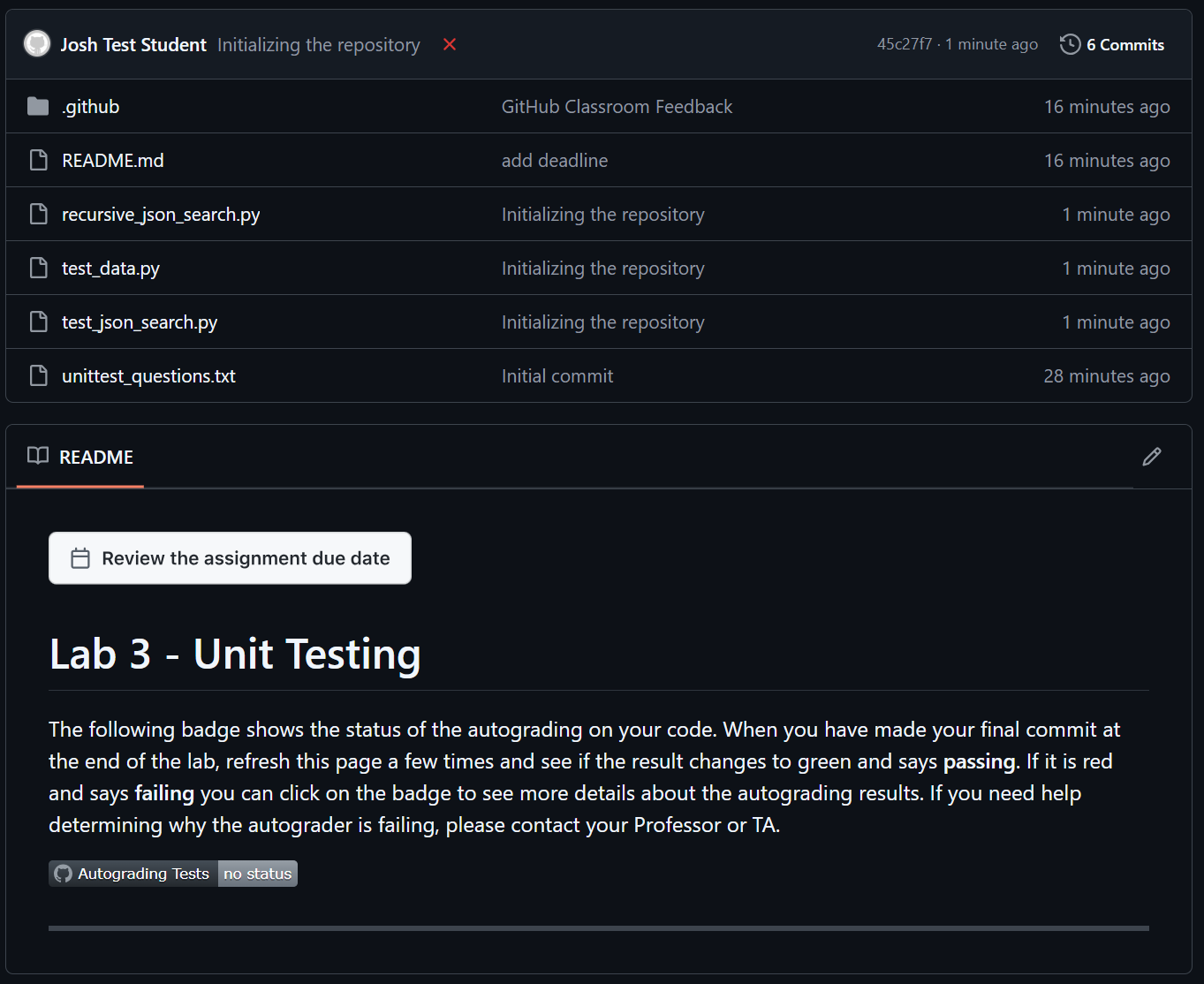Open commit history via the clock icon
This screenshot has width=1204, height=984.
pos(1069,44)
